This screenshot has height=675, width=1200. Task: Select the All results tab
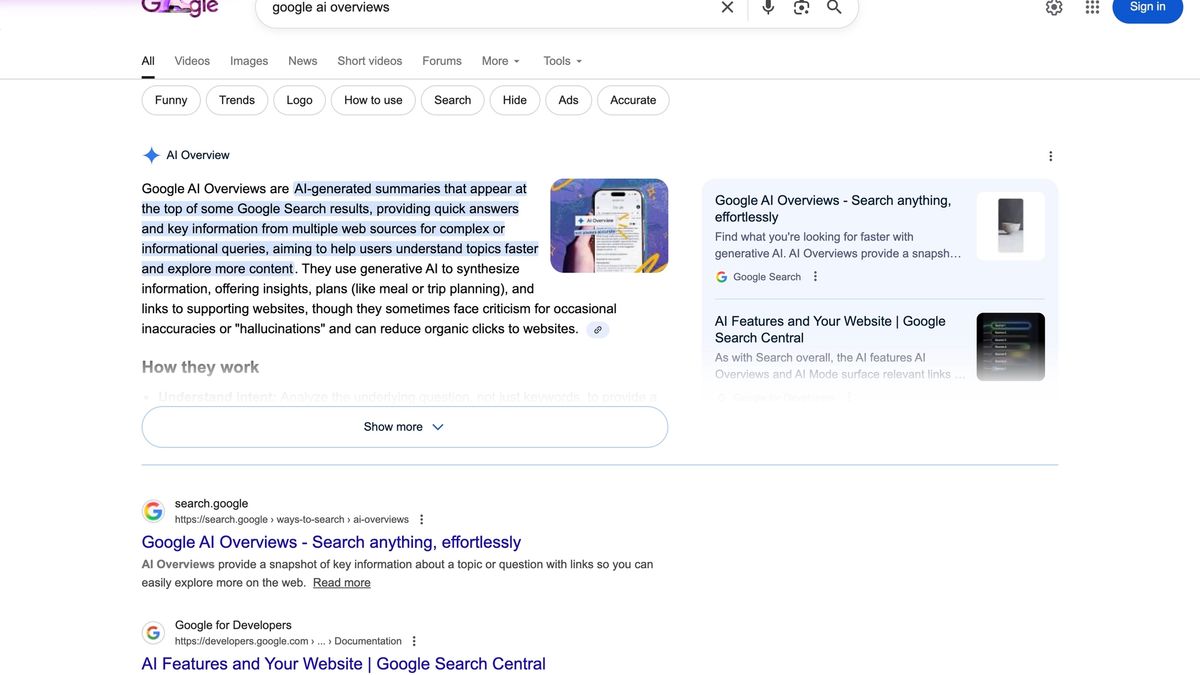(148, 61)
